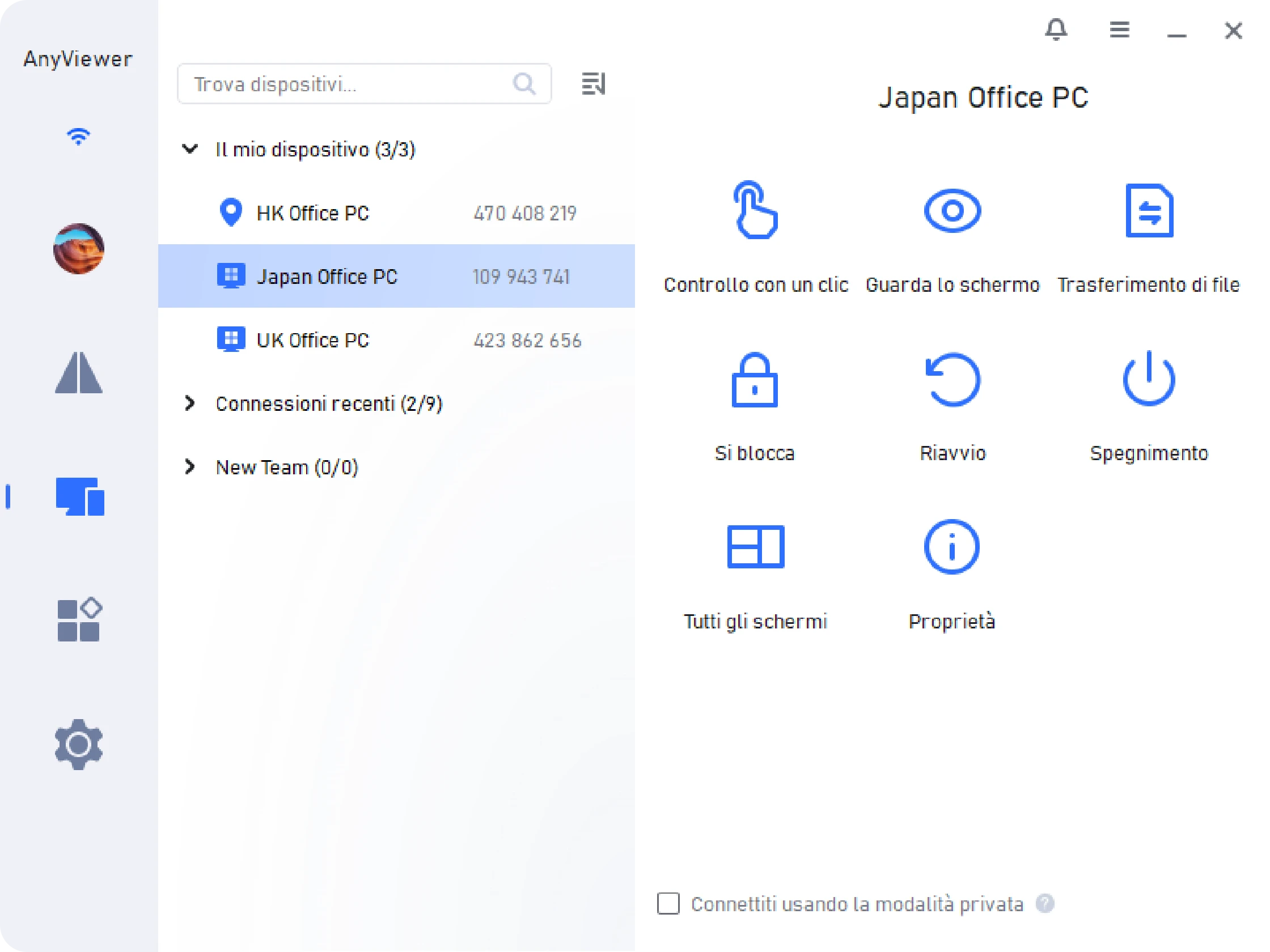Open Trasferimento di file
This screenshot has height=952, width=1270.
tap(1149, 210)
